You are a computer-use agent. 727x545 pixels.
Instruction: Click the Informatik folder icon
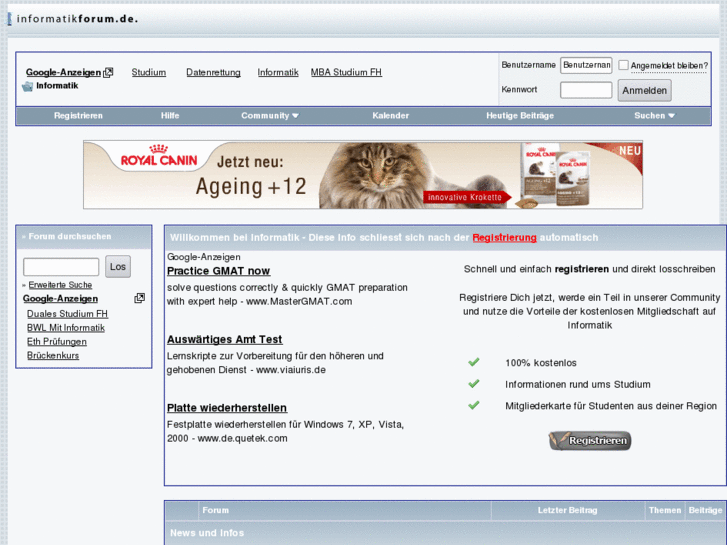click(28, 86)
